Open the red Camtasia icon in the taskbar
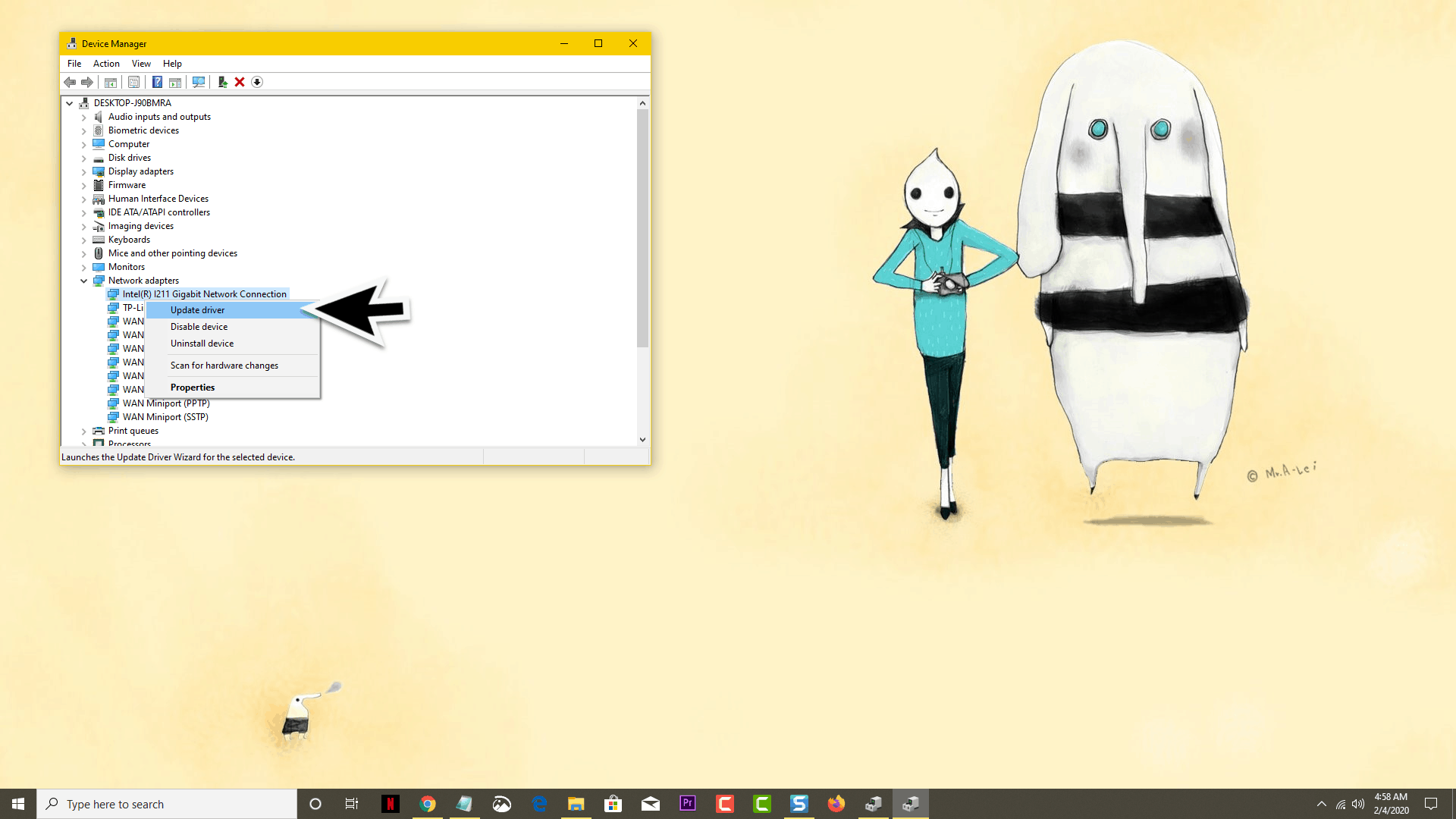The image size is (1456, 819). [x=725, y=804]
